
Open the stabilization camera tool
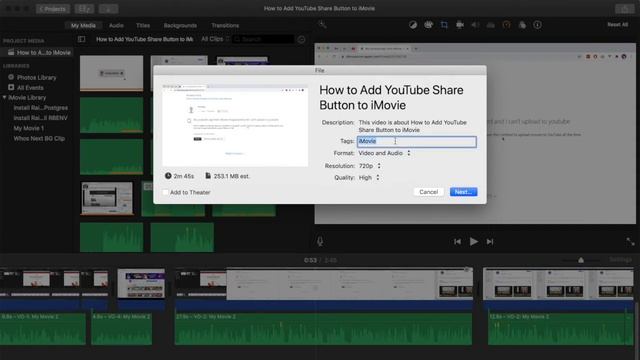[460, 25]
